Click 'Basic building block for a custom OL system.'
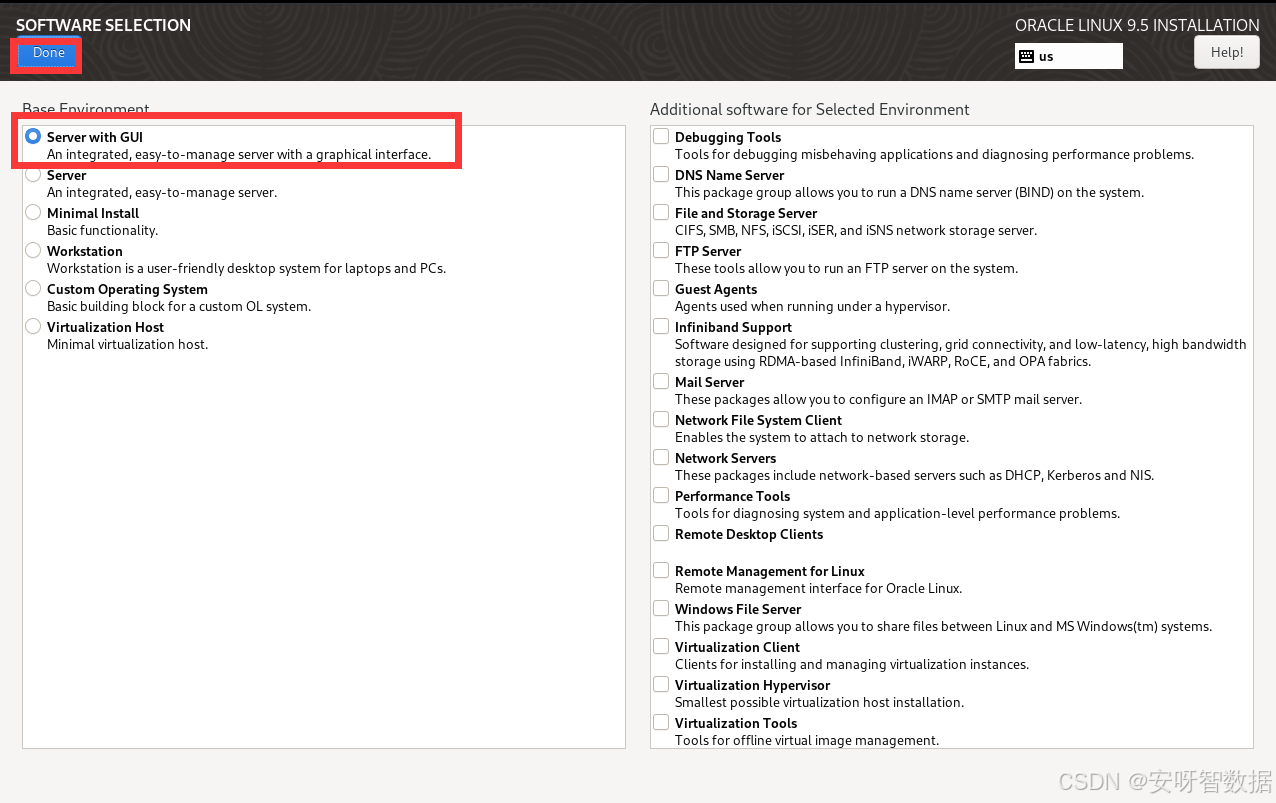The image size is (1276, 803). click(179, 307)
